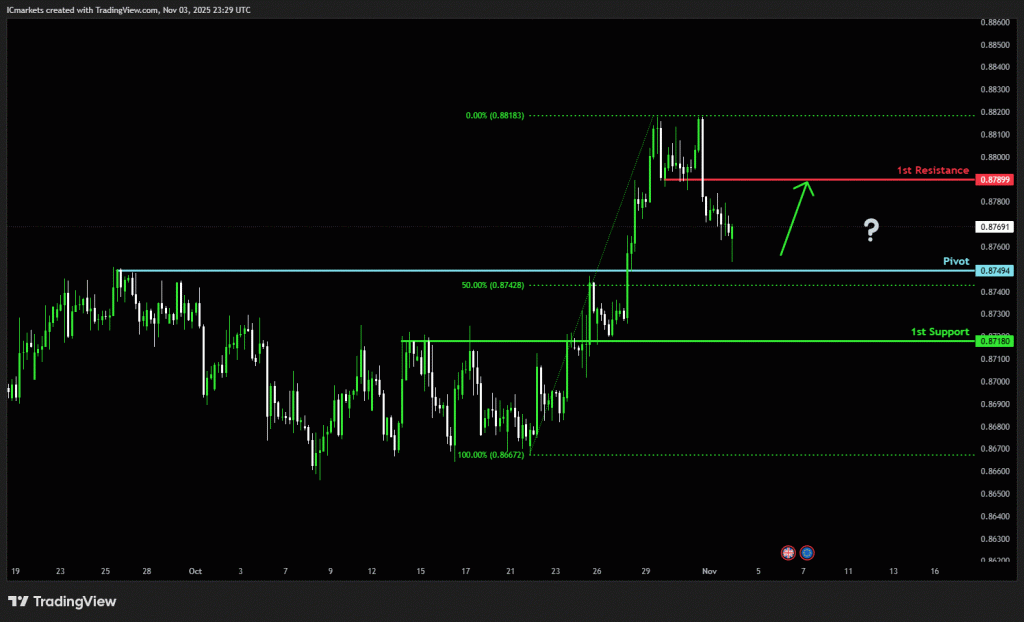This screenshot has width=1024, height=622.
Task: Click the 0.86200 price axis label
Action: [995, 561]
